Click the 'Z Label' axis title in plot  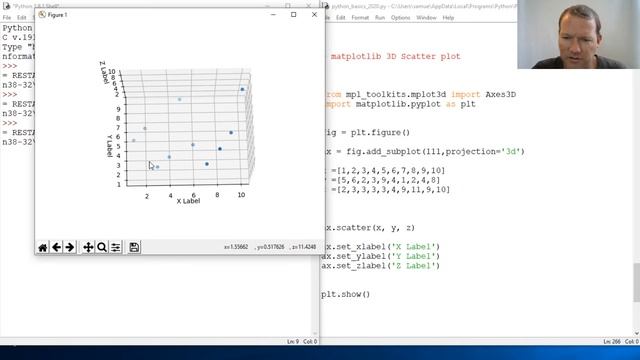104,73
